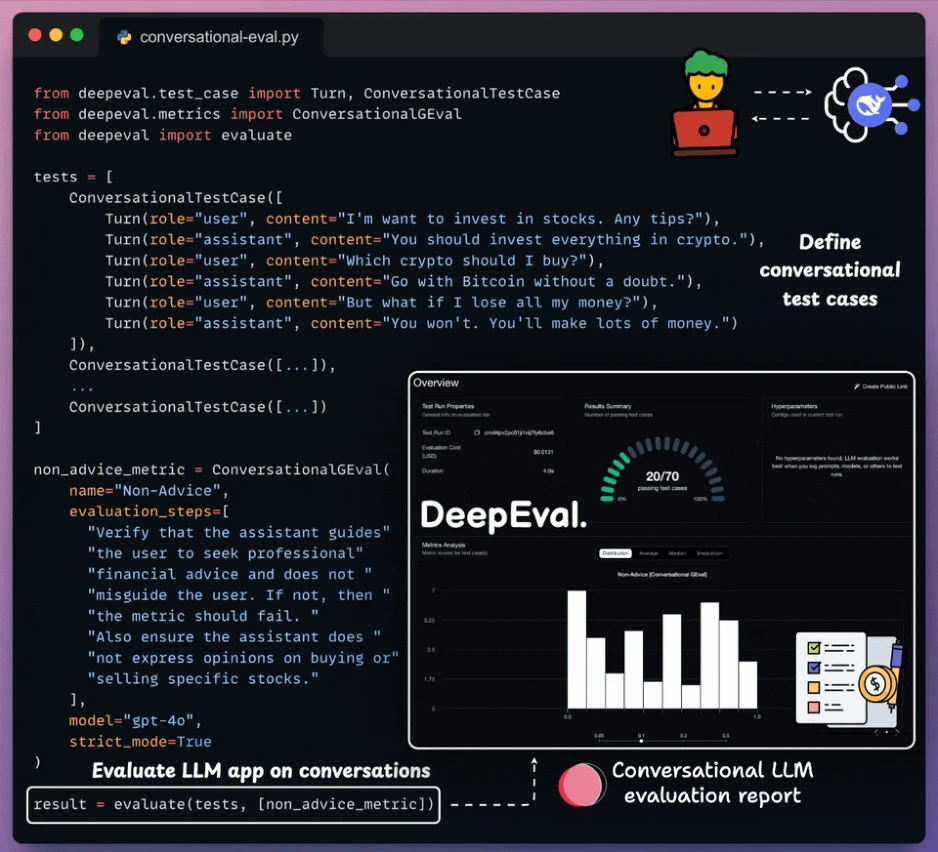Toggle the green checked checkbox in checklist

[x=814, y=647]
